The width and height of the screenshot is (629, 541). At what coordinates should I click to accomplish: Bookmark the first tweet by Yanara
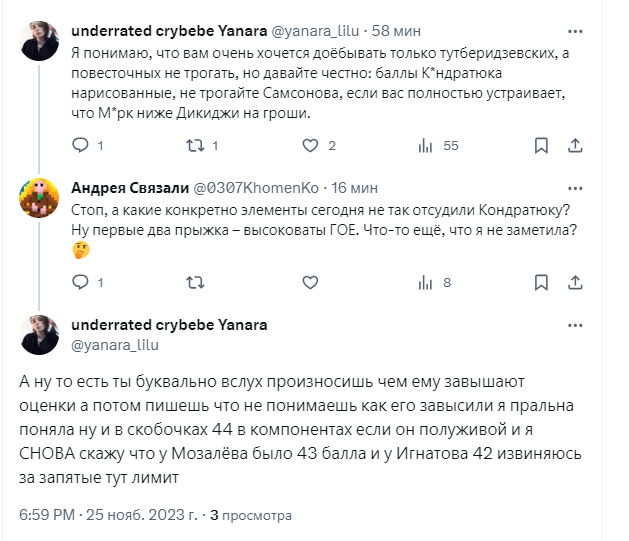tap(541, 146)
